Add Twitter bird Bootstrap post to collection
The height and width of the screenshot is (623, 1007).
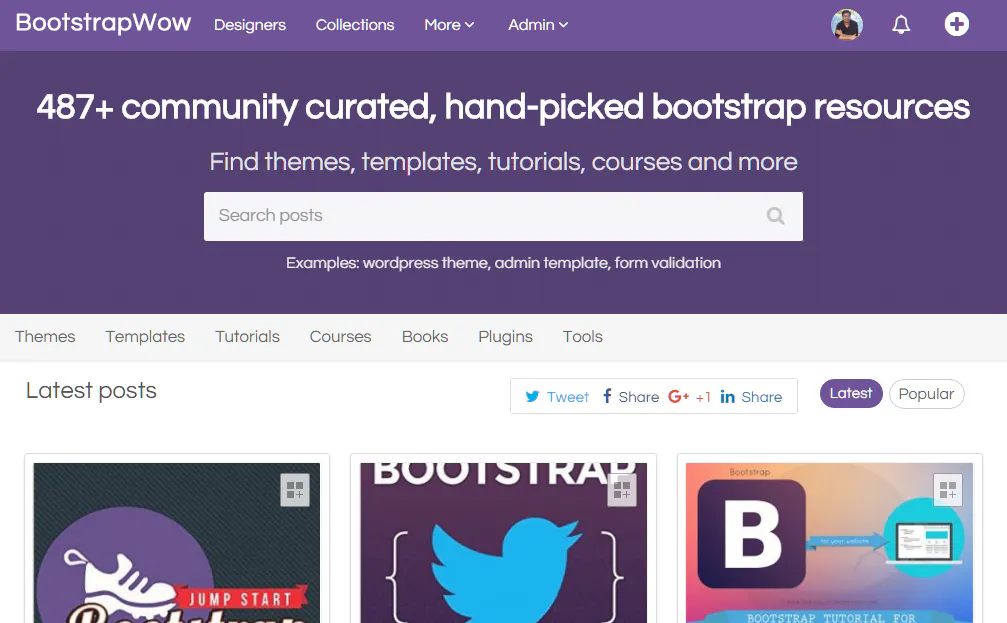[622, 490]
